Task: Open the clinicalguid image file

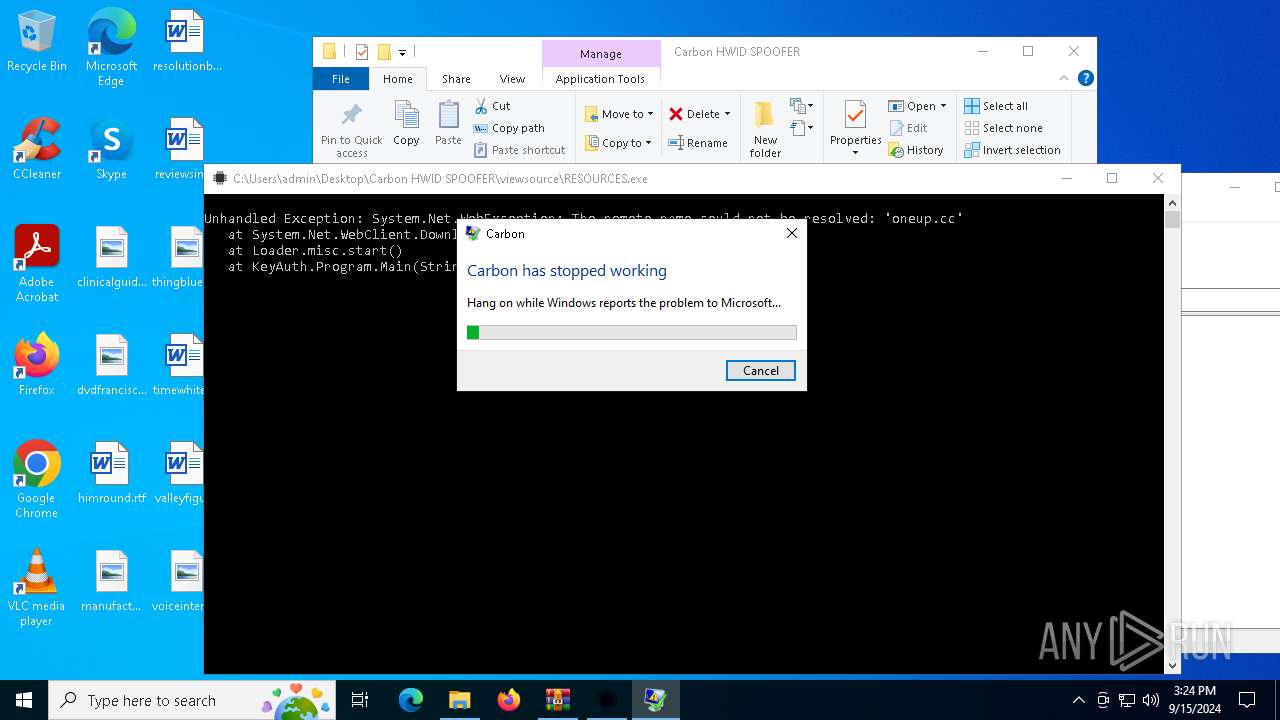Action: (111, 257)
